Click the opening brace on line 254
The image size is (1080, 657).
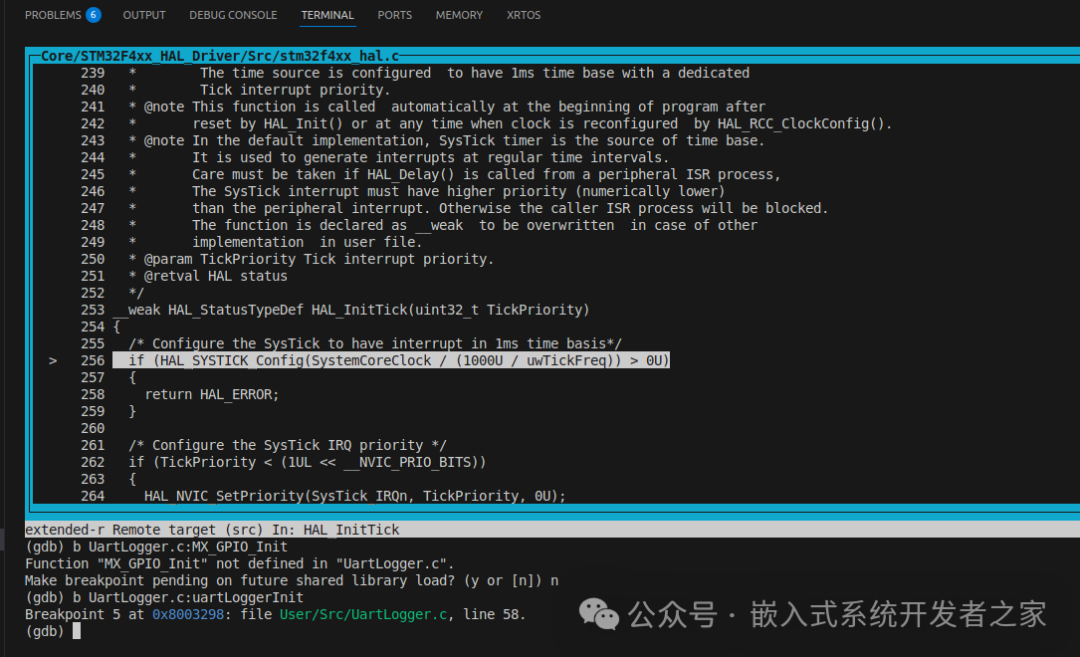click(x=116, y=327)
